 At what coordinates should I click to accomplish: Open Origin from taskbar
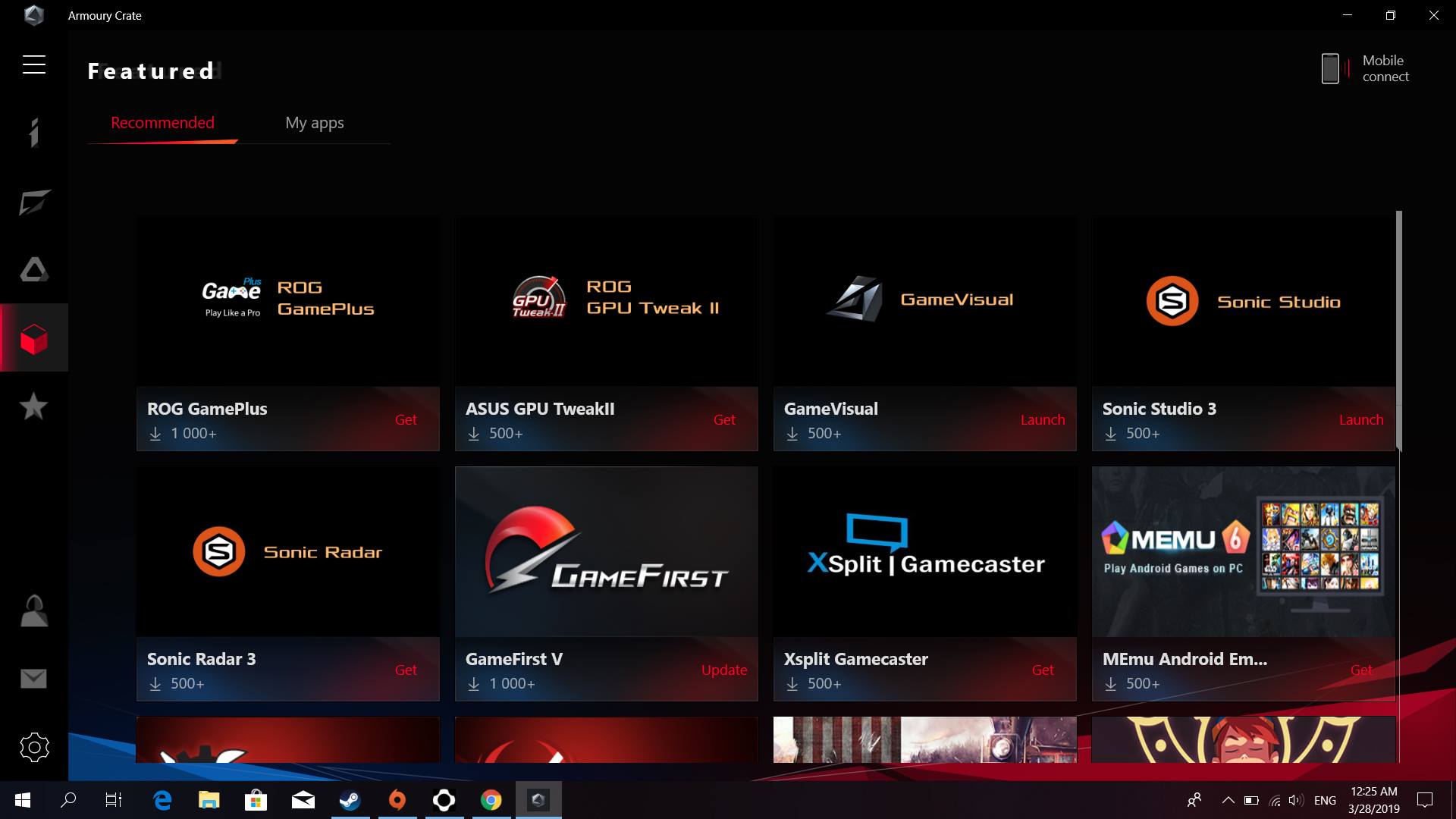click(x=397, y=800)
